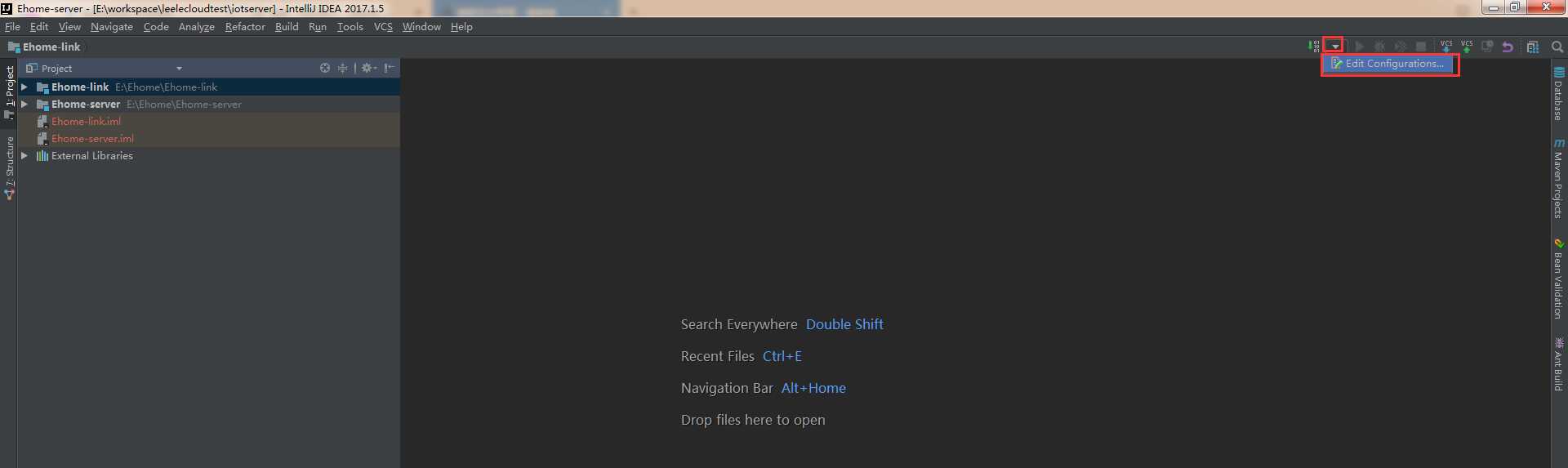Image resolution: width=1568 pixels, height=468 pixels.
Task: Toggle the Z: Structure side tab
Action: pos(9,167)
